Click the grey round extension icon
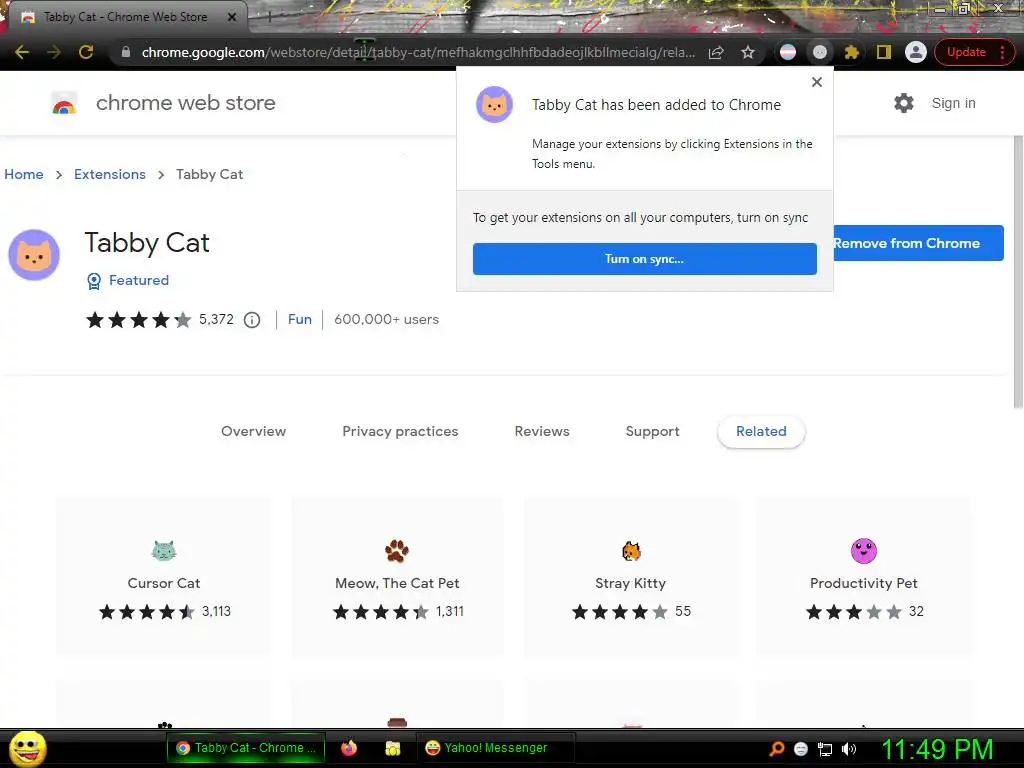Image resolution: width=1024 pixels, height=768 pixels. point(820,52)
